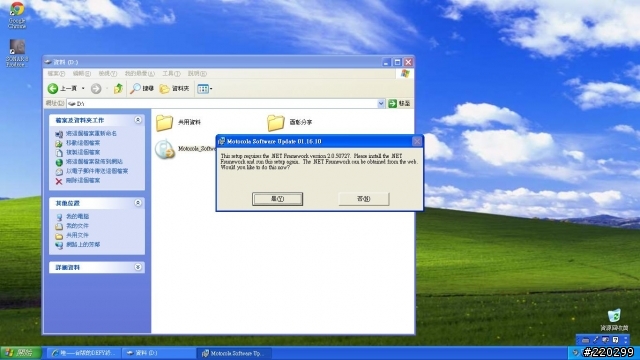Image resolution: width=640 pixels, height=360 pixels.
Task: Click Publish this file to the Web link
Action: point(94,162)
